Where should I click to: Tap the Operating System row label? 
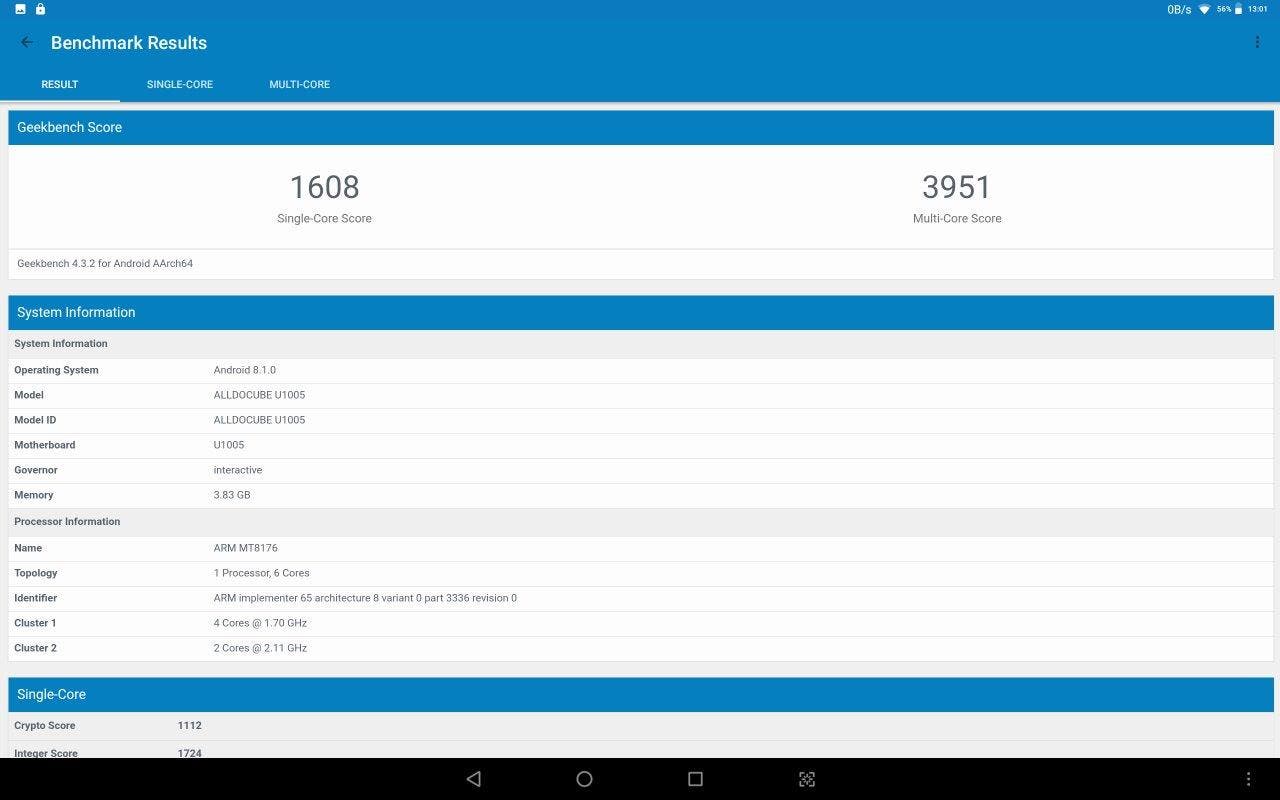[x=56, y=370]
